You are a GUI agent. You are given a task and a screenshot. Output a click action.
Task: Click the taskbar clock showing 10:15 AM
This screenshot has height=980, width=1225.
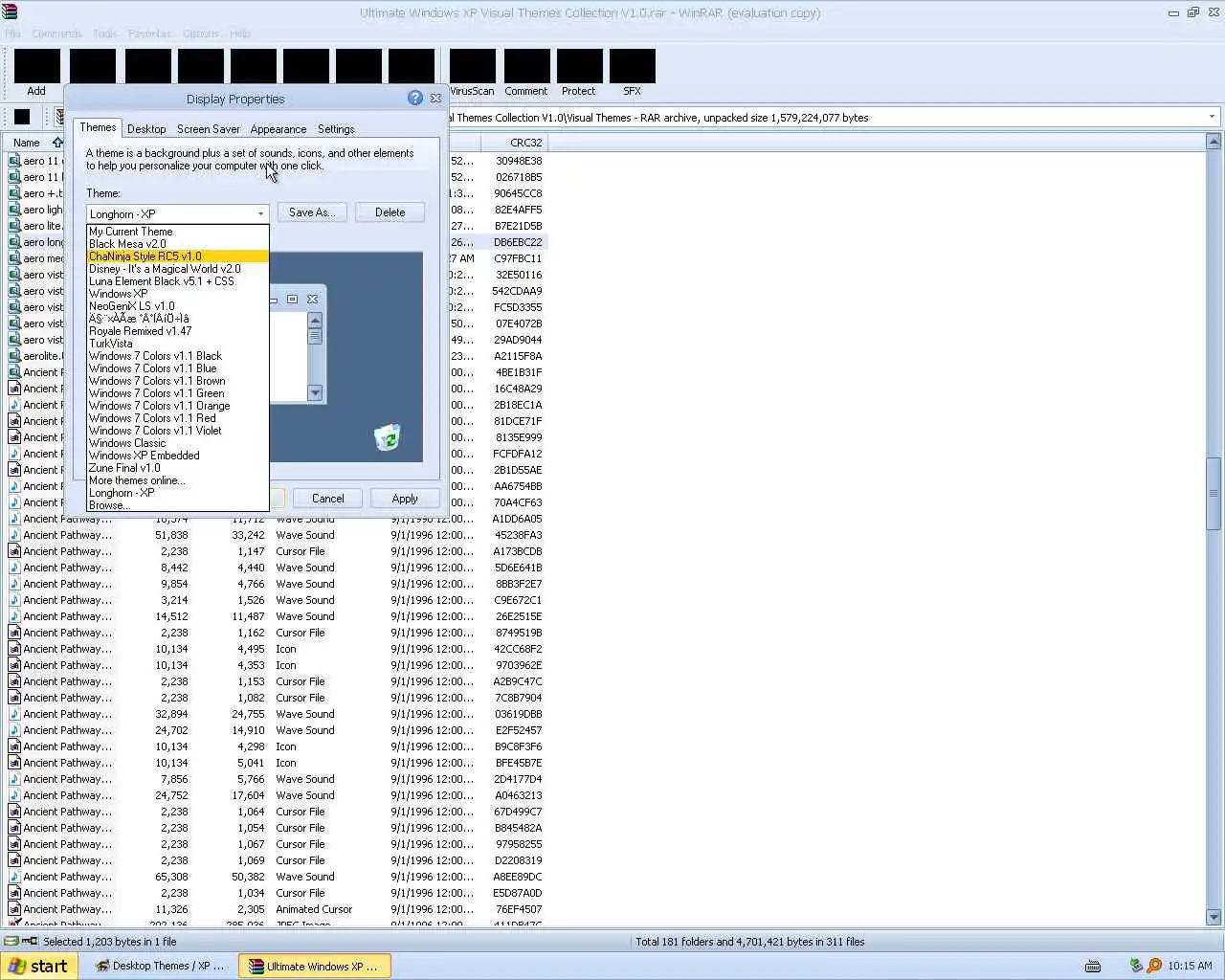tap(1190, 966)
